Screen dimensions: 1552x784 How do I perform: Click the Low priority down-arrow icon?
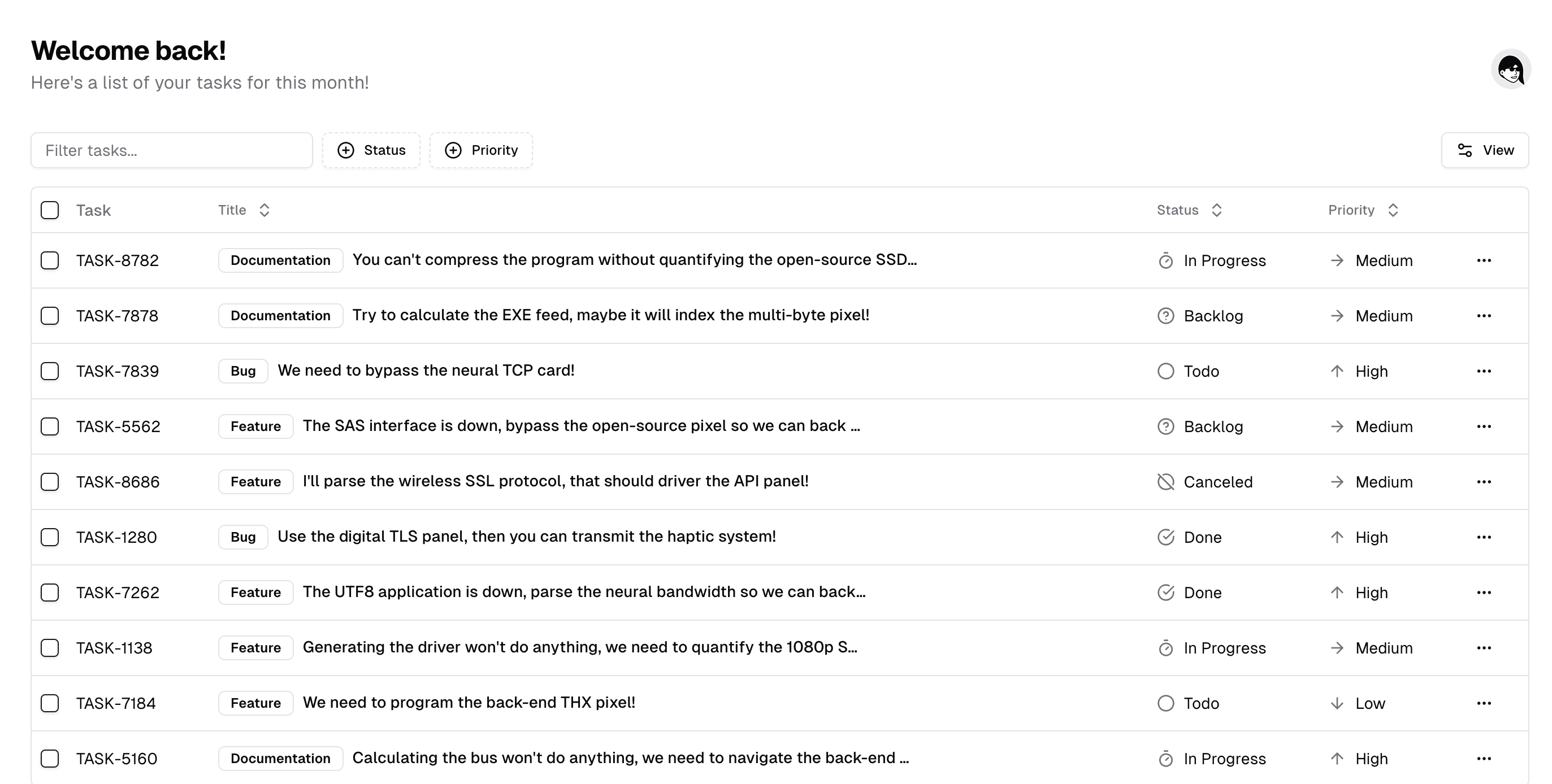(x=1336, y=703)
